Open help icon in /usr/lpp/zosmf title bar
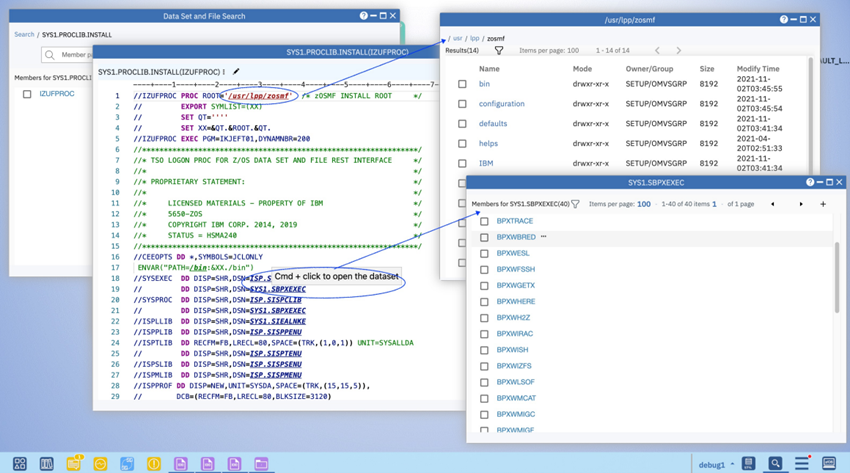Image resolution: width=850 pixels, height=473 pixels. coord(784,20)
